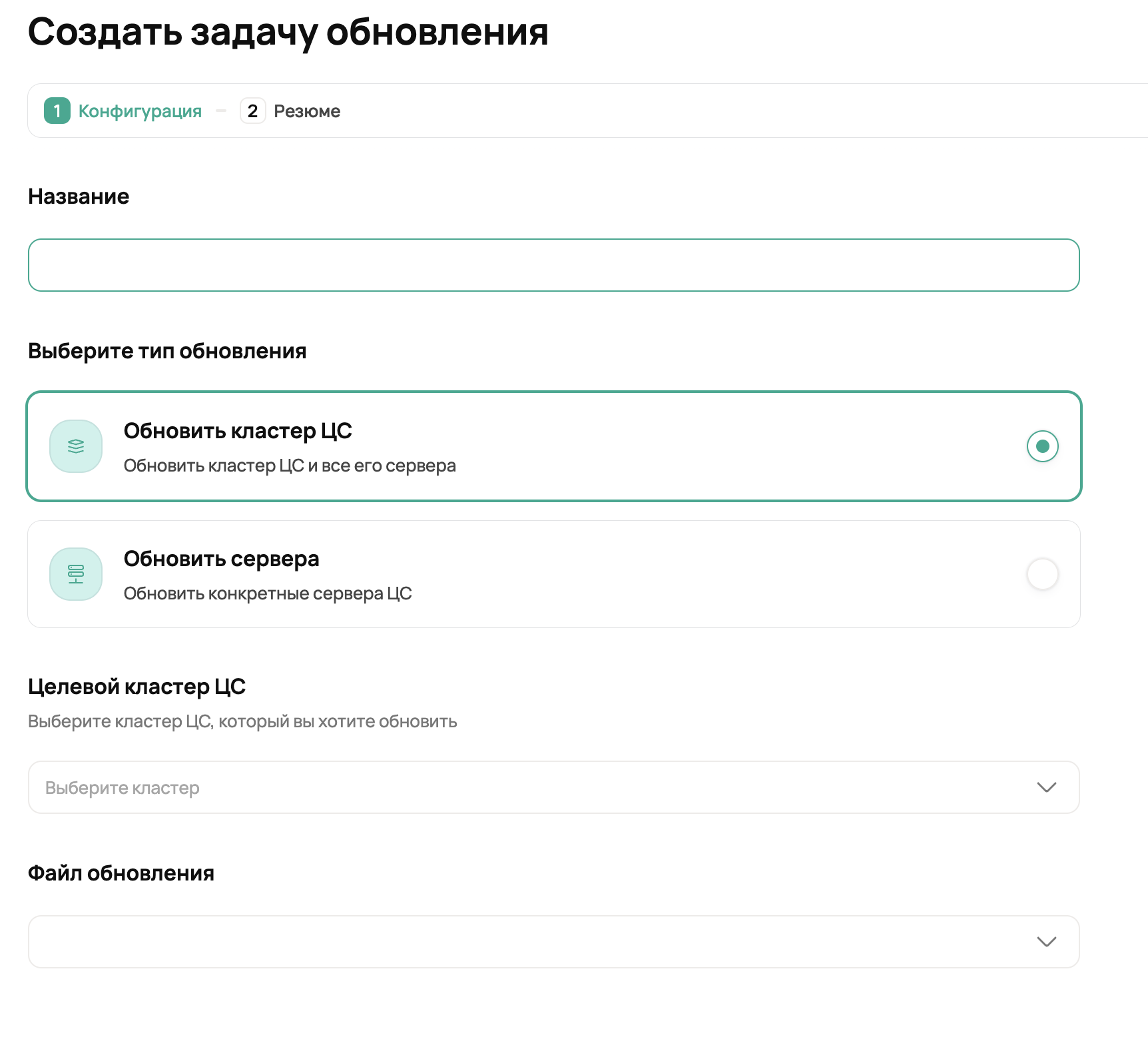Click the "Целевой кластер ЦС" section label

pyautogui.click(x=137, y=687)
